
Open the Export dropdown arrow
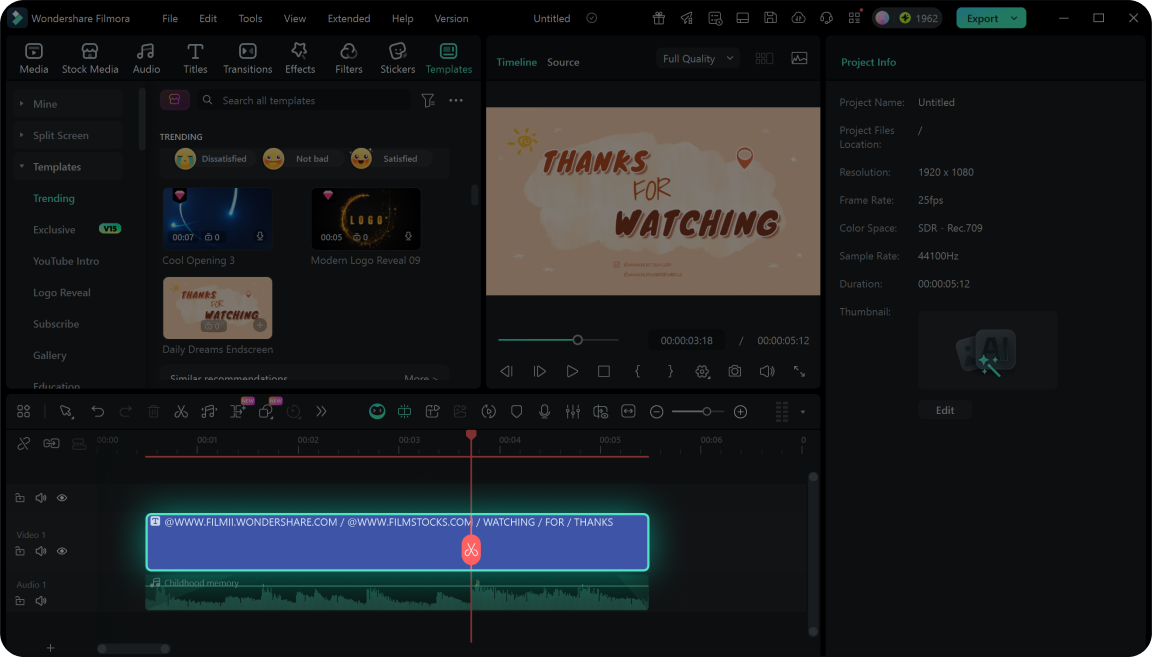(x=1015, y=18)
